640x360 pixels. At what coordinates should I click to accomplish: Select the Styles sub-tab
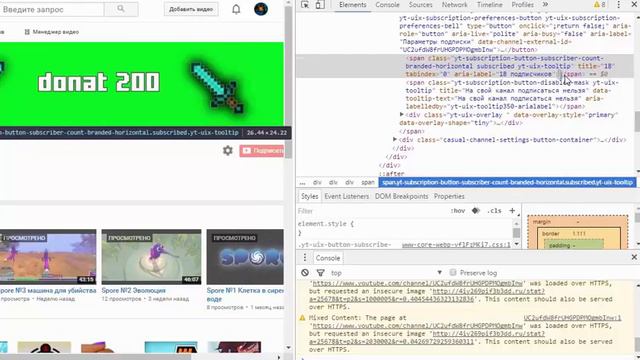[309, 196]
